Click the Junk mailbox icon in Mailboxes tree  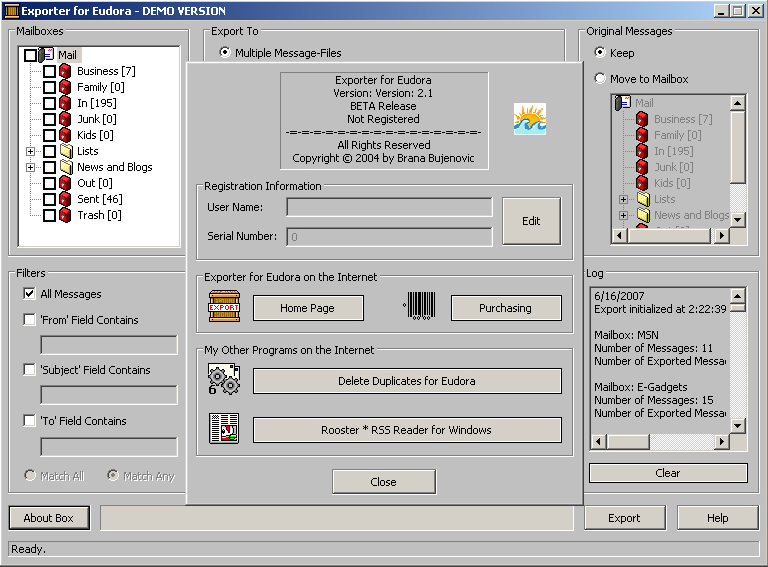click(x=65, y=119)
